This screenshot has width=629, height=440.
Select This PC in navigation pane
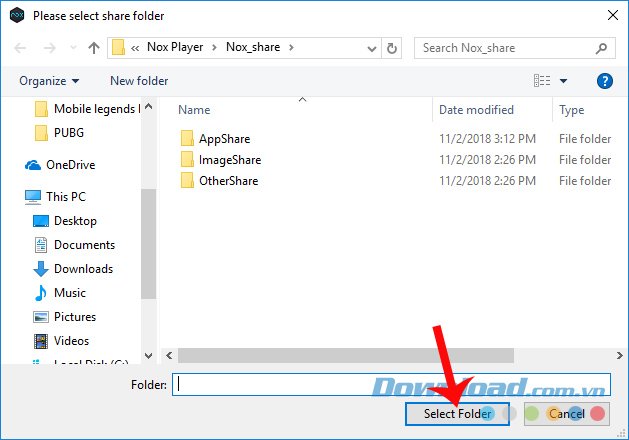click(x=66, y=197)
